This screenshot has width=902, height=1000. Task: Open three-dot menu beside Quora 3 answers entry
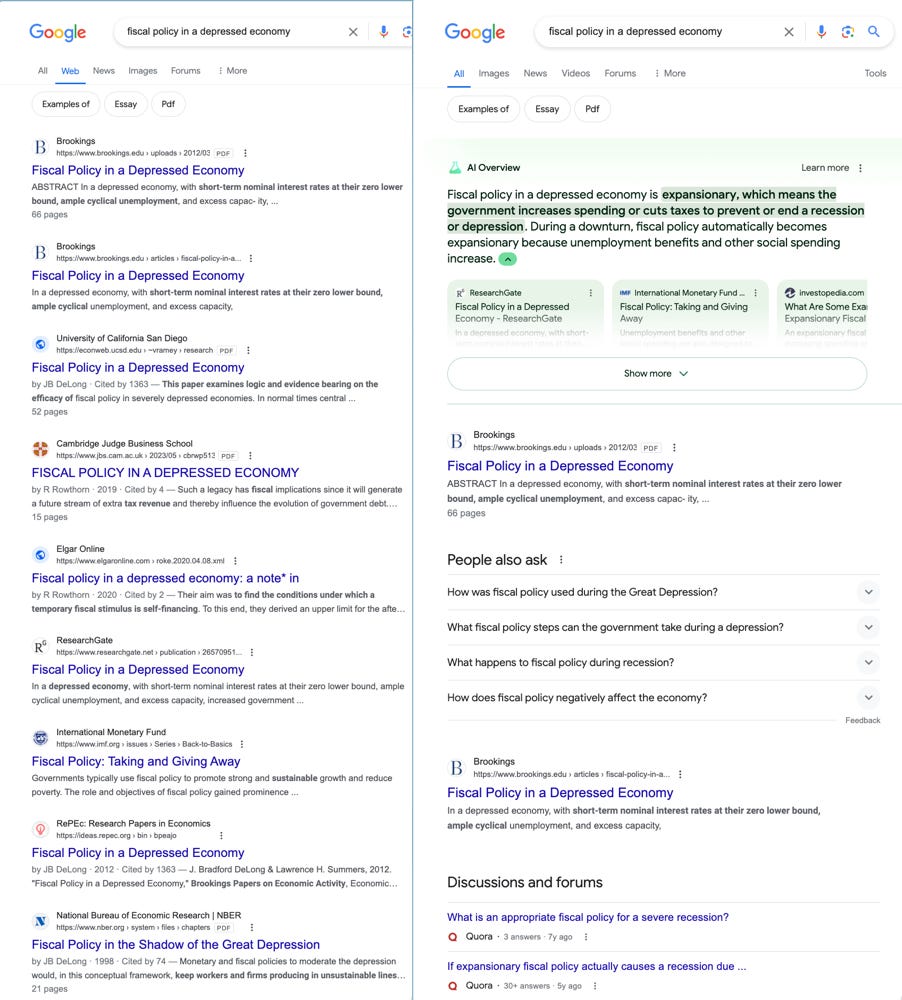pos(586,937)
